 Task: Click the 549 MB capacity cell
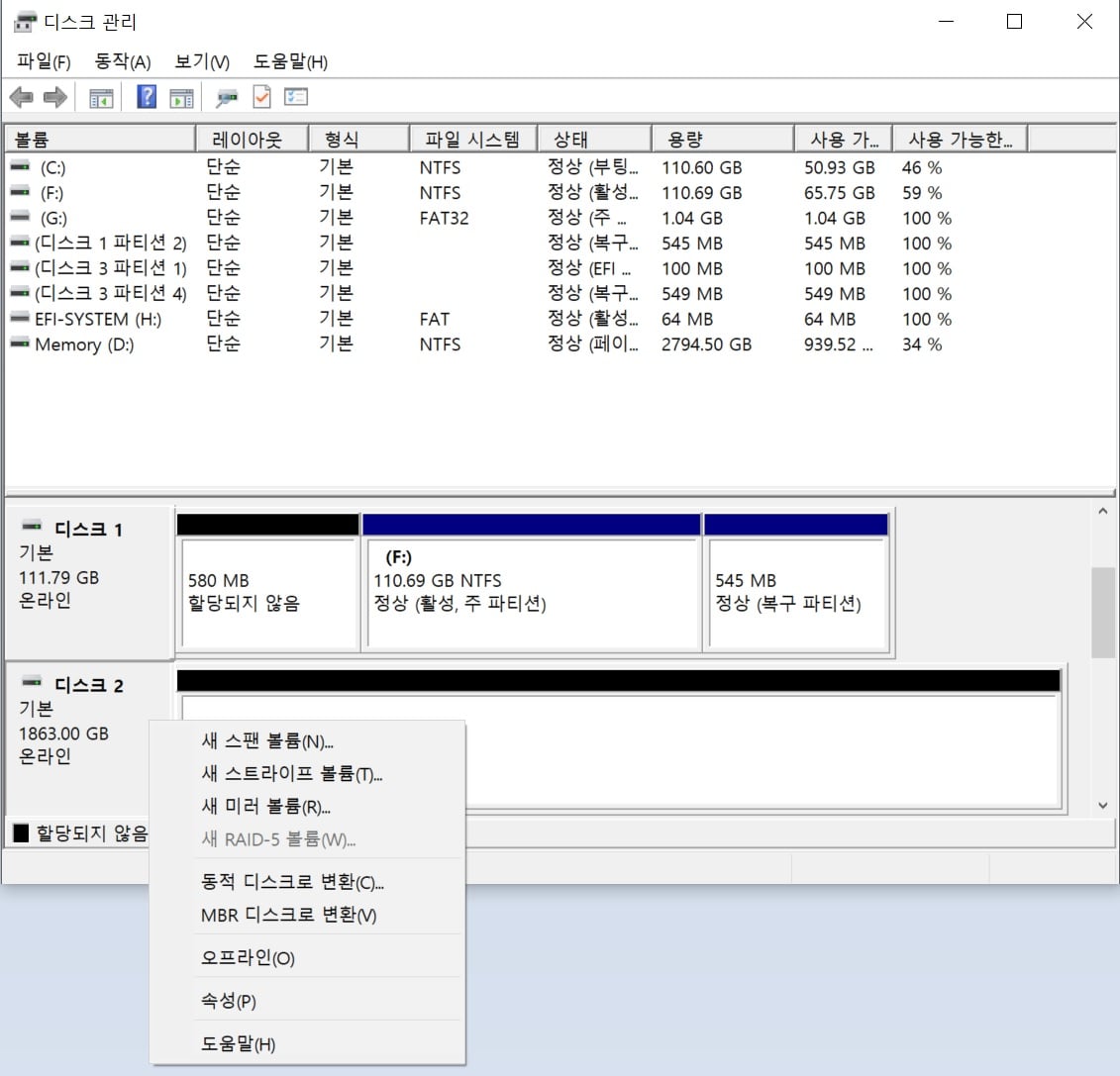tap(691, 293)
